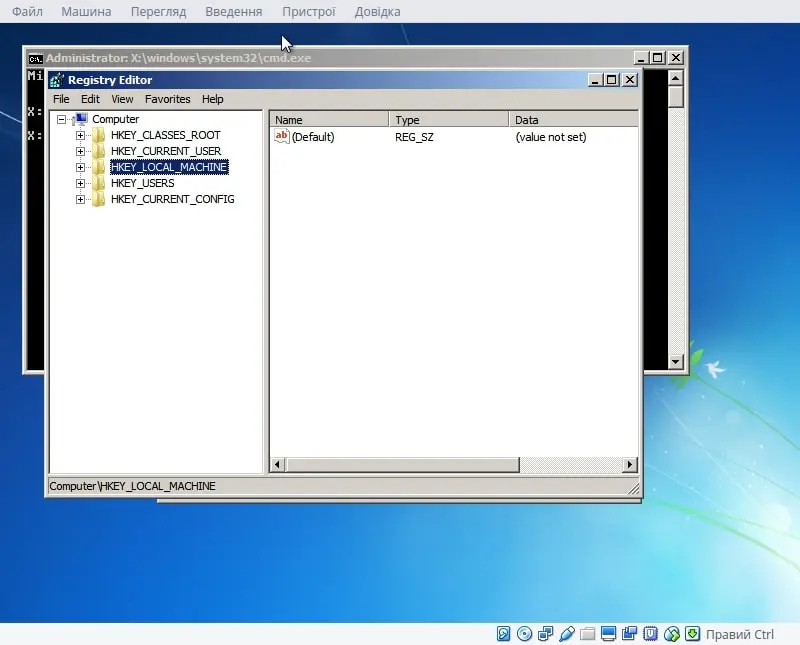
Task: Open the Help menu in Registry Editor
Action: point(213,99)
